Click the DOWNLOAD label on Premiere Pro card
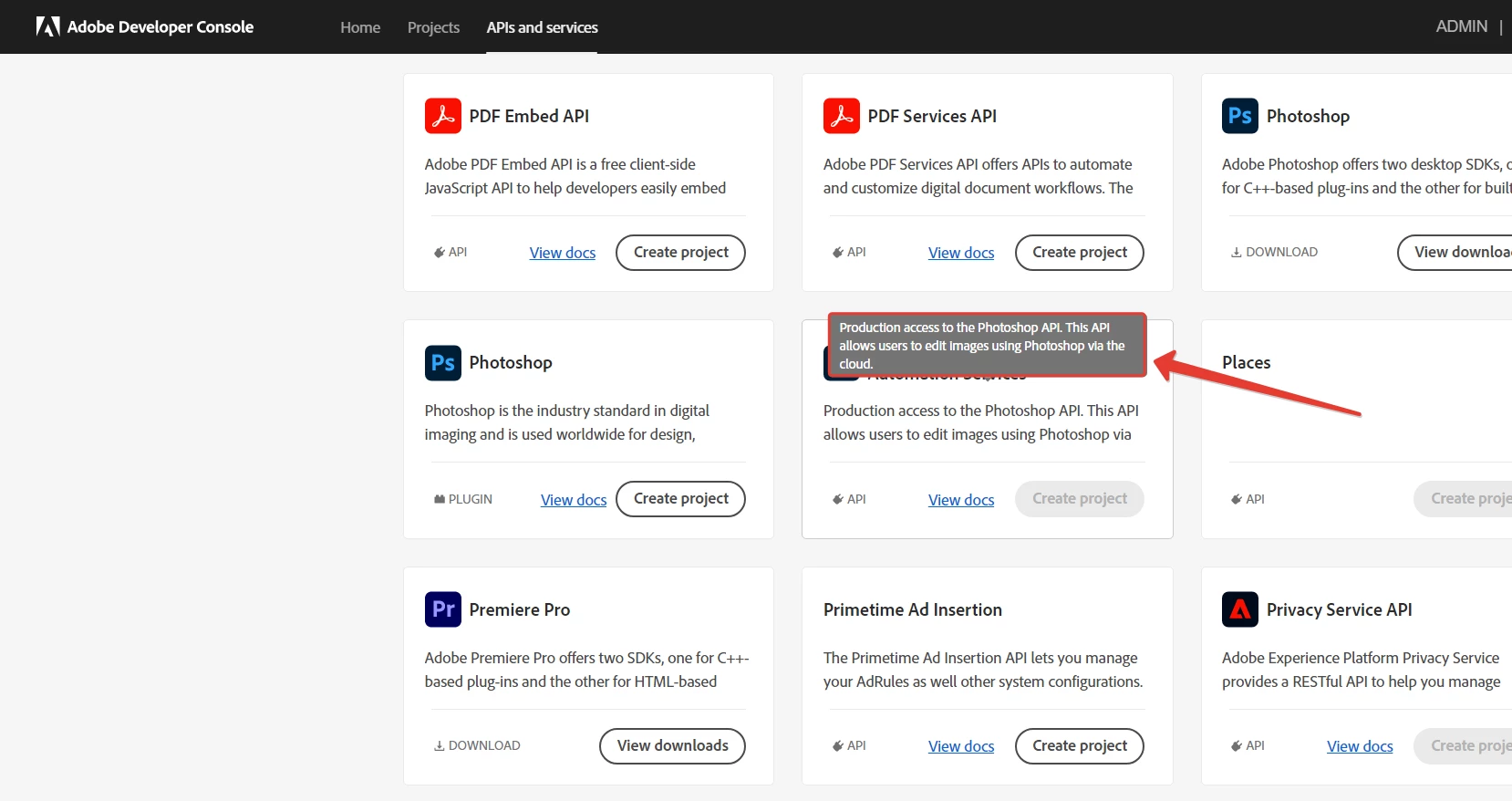 point(484,745)
